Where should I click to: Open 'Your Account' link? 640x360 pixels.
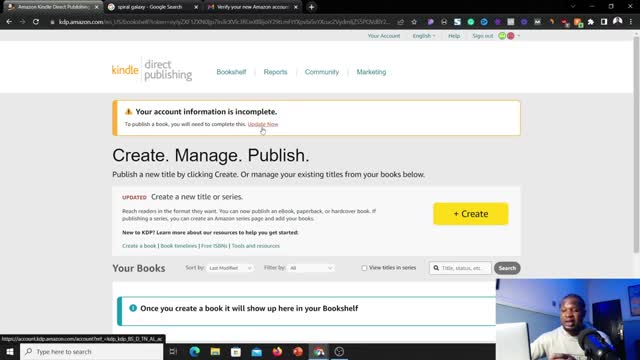pyautogui.click(x=384, y=36)
